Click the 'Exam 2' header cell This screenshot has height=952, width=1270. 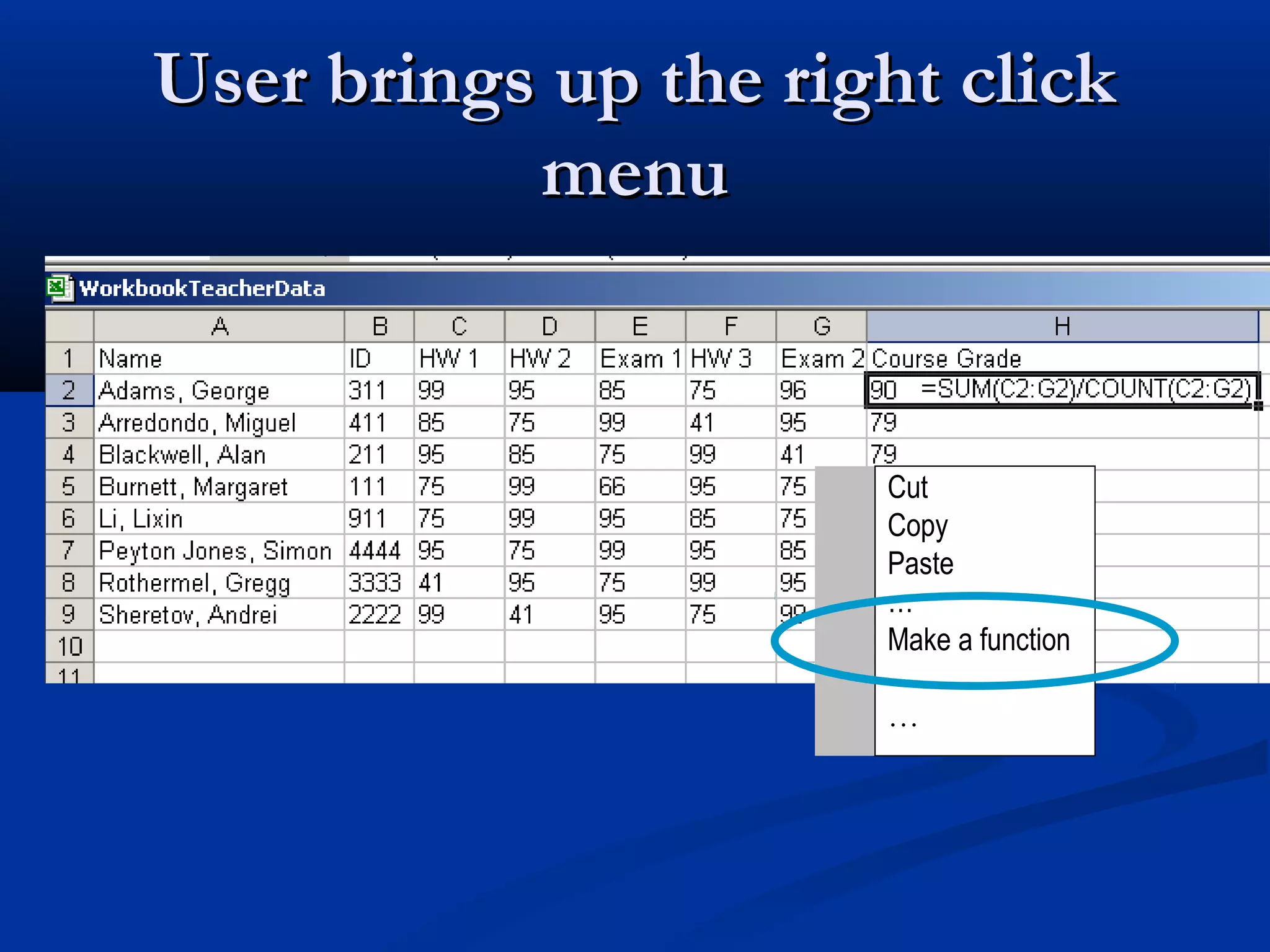coord(821,358)
